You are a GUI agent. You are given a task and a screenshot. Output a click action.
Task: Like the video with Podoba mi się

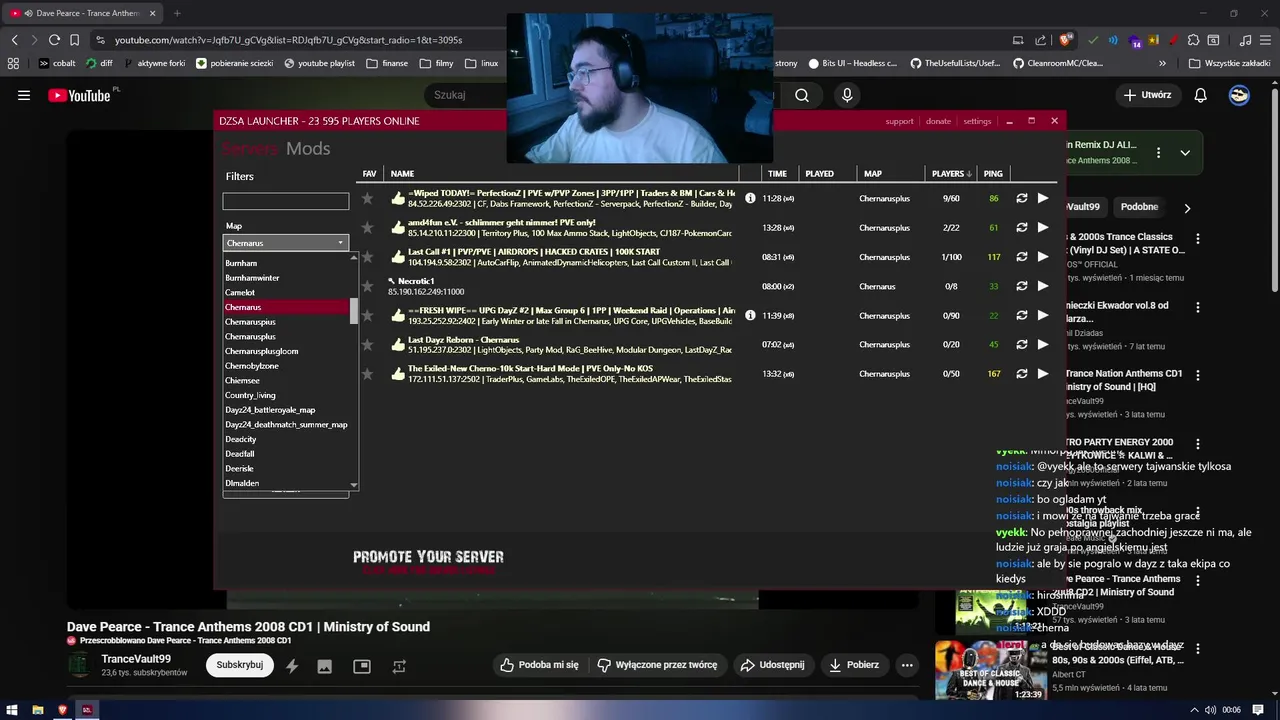click(539, 665)
